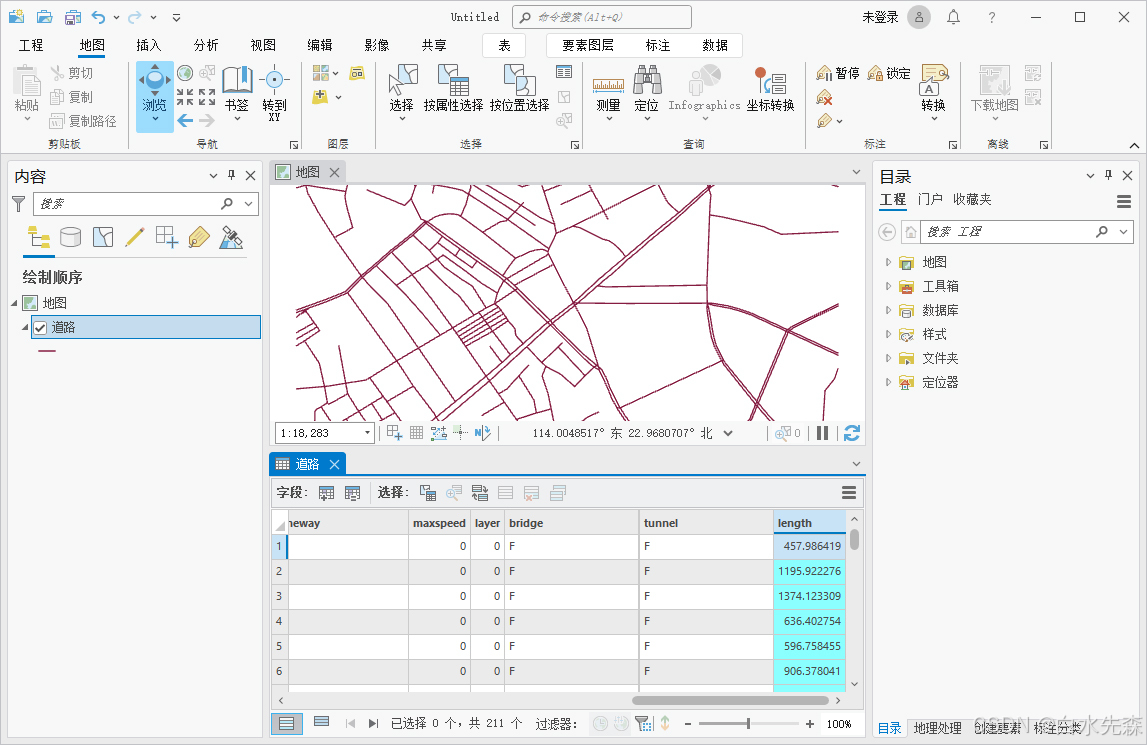1147x745 pixels.
Task: Click the 定位 (Locate) binoculars icon
Action: (x=647, y=79)
